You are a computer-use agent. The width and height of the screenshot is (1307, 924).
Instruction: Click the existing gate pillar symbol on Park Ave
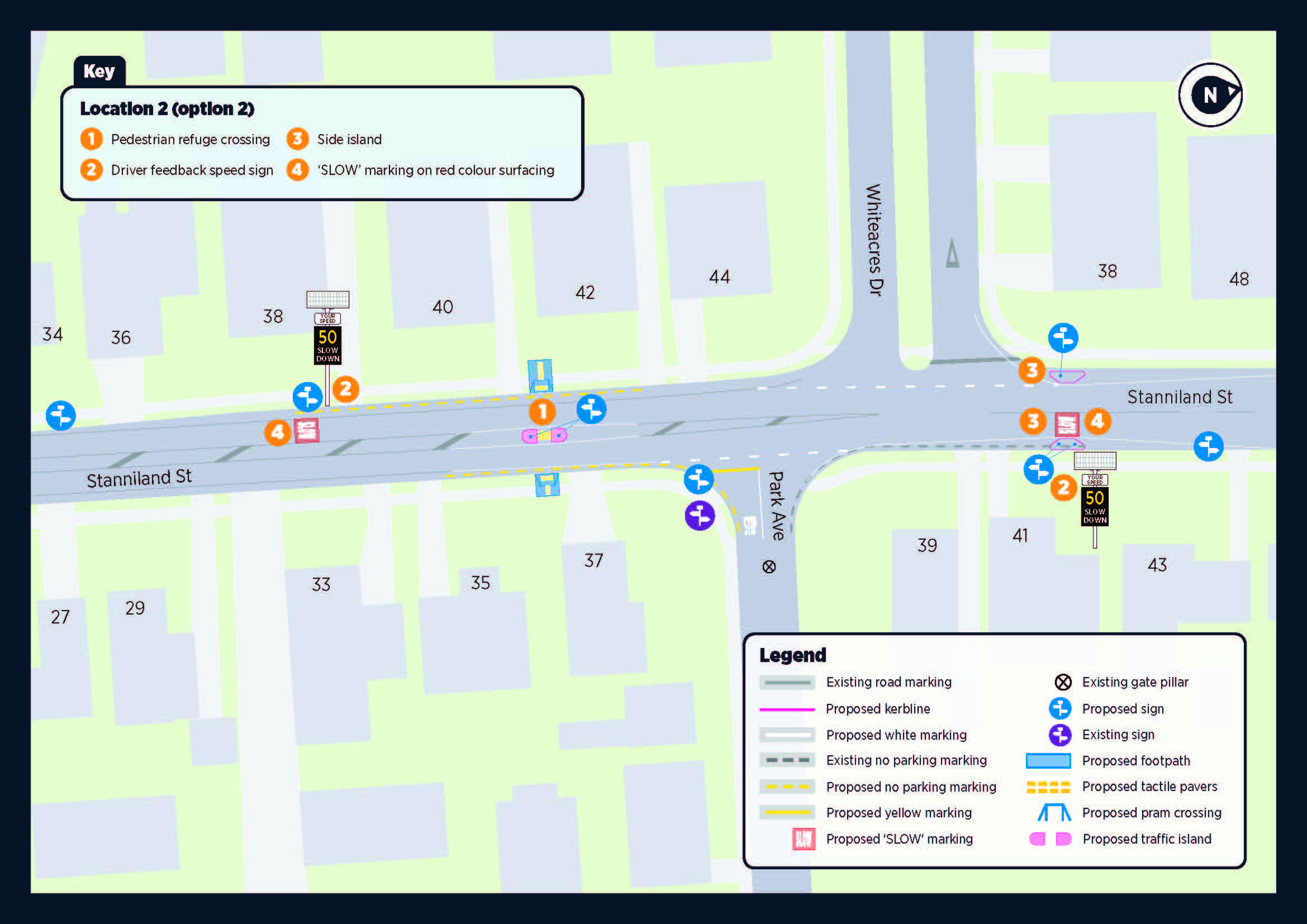769,566
